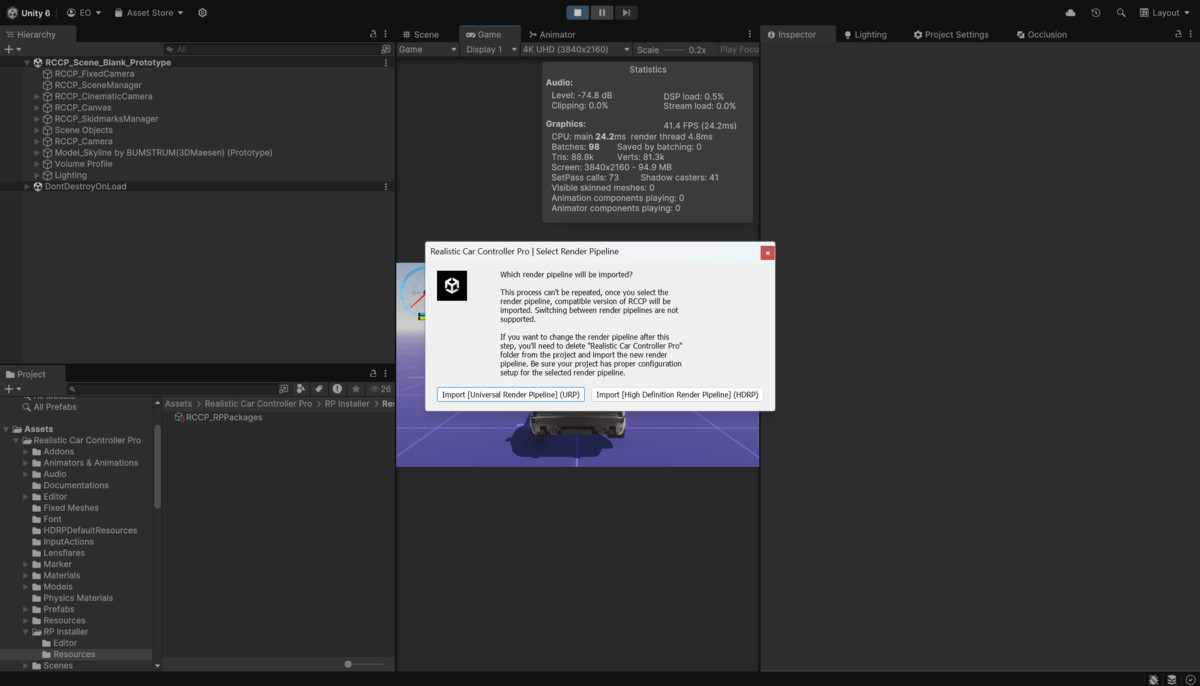
Task: Click Assets in the Project breadcrumb
Action: pyautogui.click(x=178, y=404)
